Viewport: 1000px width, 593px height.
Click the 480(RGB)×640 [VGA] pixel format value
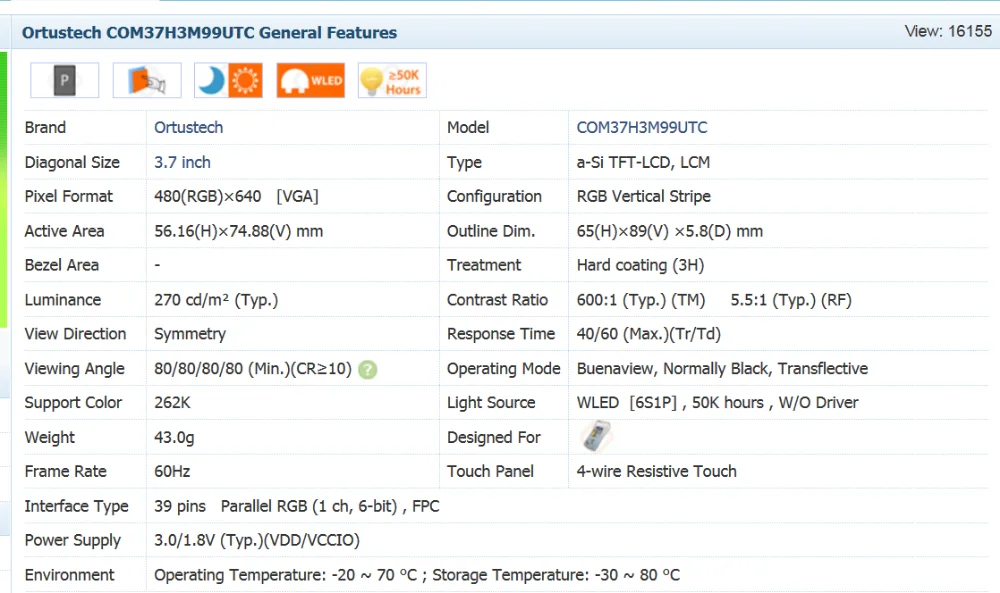click(236, 196)
